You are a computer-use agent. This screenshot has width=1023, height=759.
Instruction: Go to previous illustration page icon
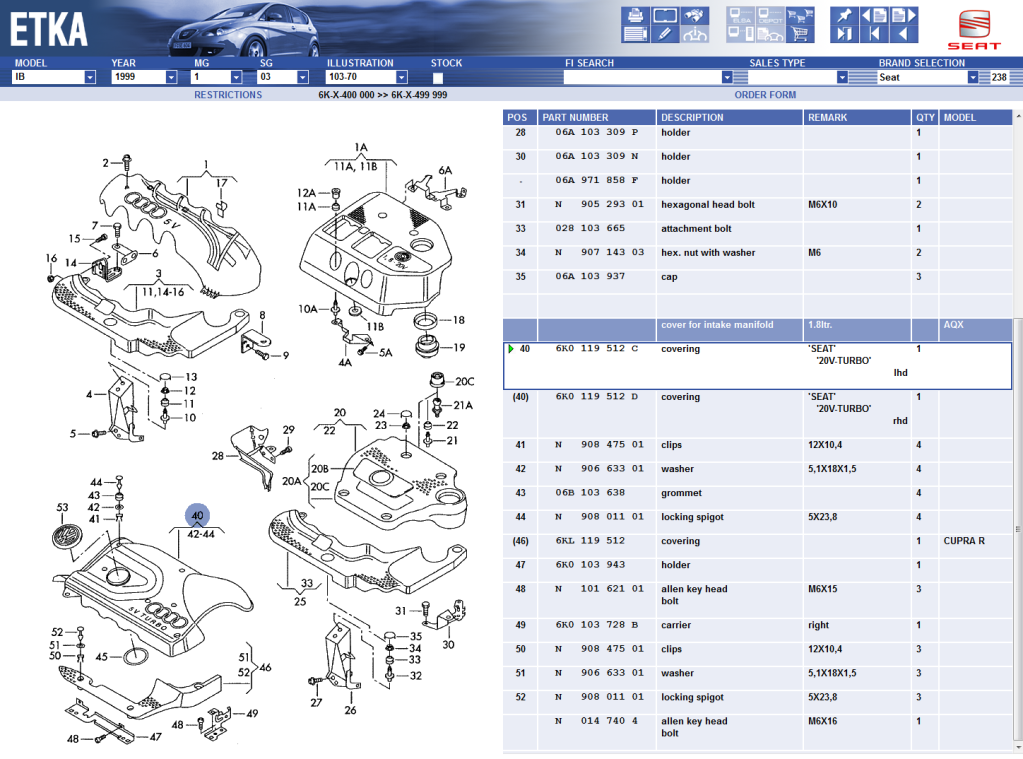coord(873,16)
